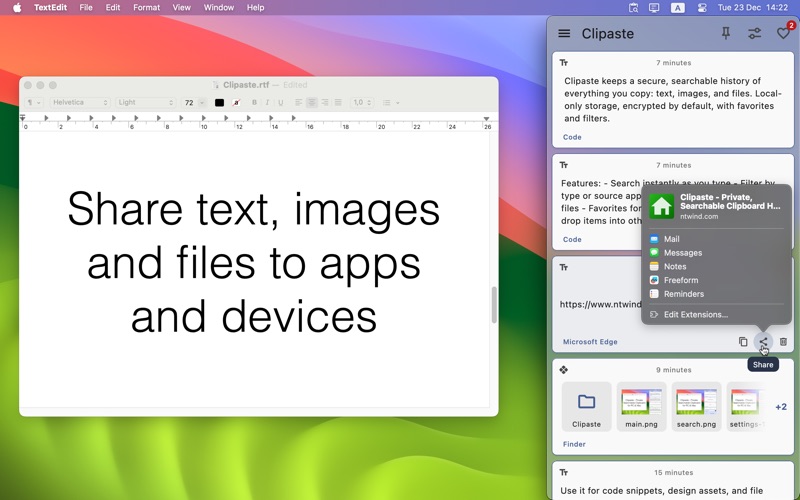Click the TextEdit vertical scrollbar
The width and height of the screenshot is (800, 500).
pyautogui.click(x=494, y=305)
